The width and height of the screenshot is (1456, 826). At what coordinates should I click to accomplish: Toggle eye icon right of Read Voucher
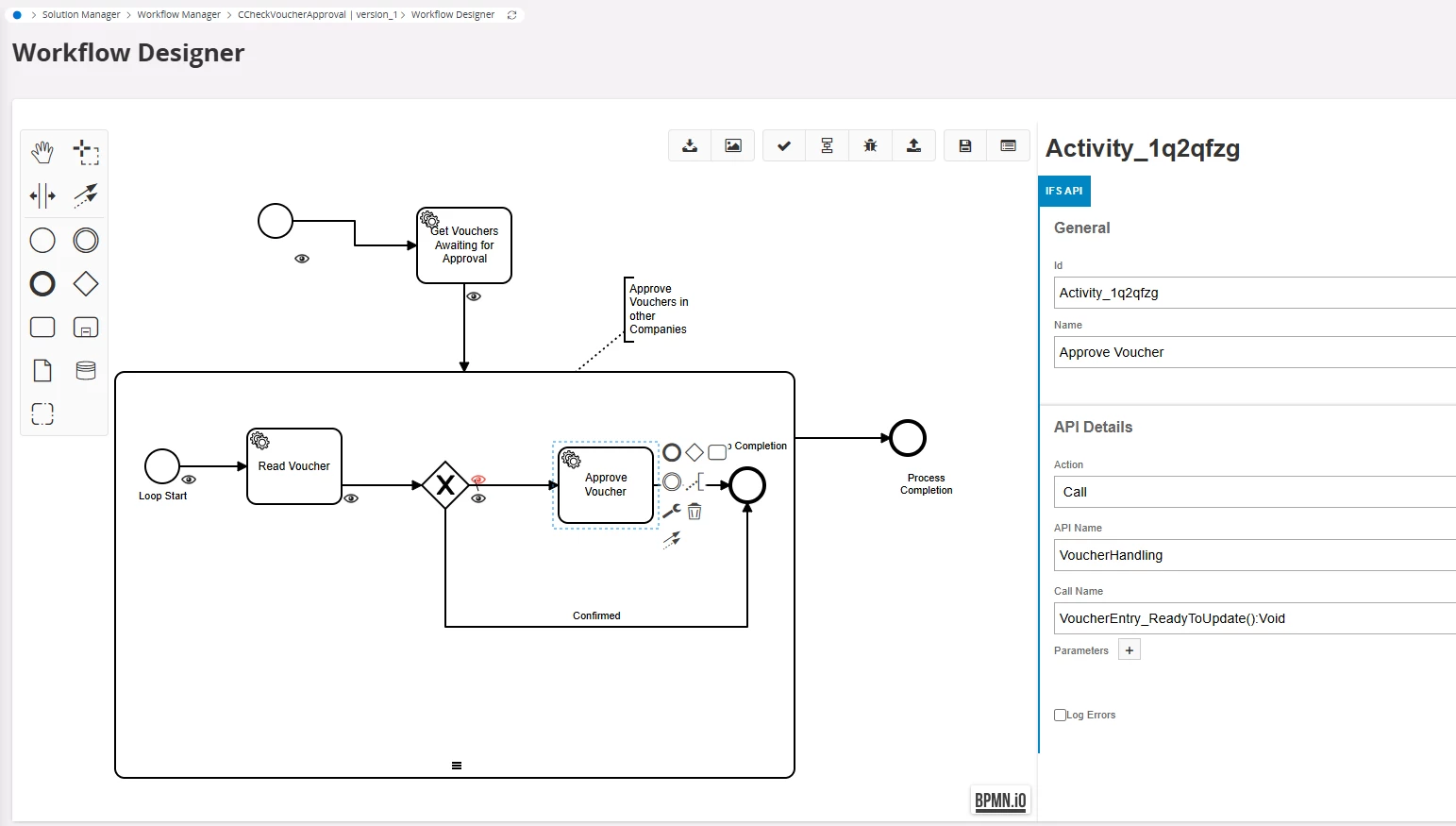(351, 498)
